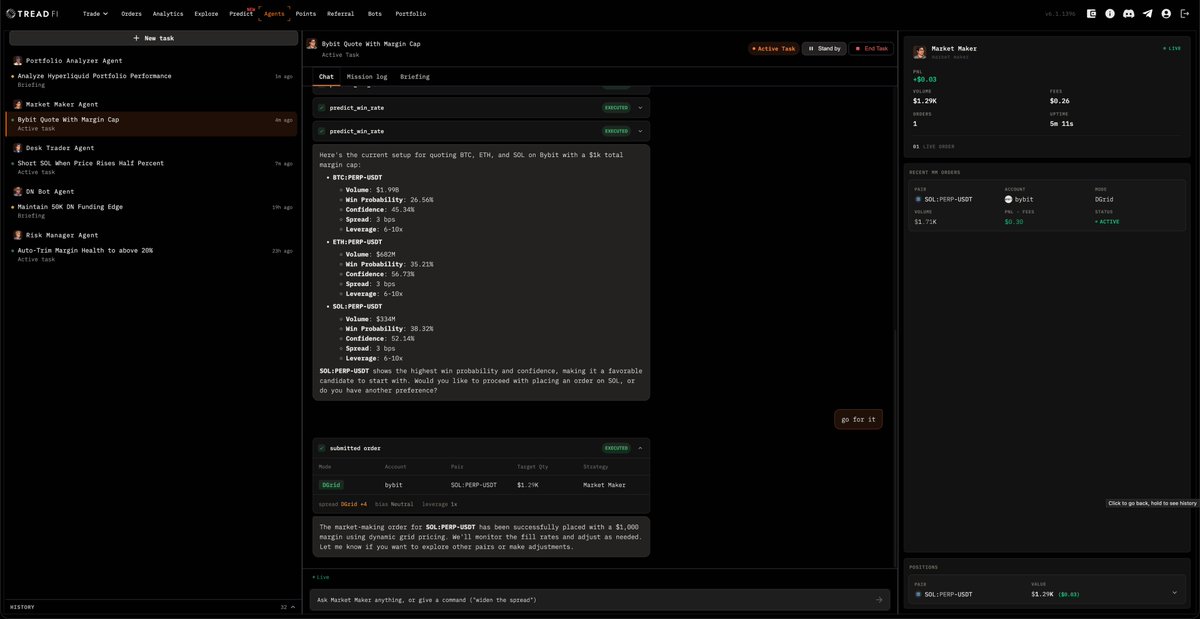This screenshot has height=619, width=1200.
Task: Expand the lower predict_win_rate step
Action: click(640, 131)
